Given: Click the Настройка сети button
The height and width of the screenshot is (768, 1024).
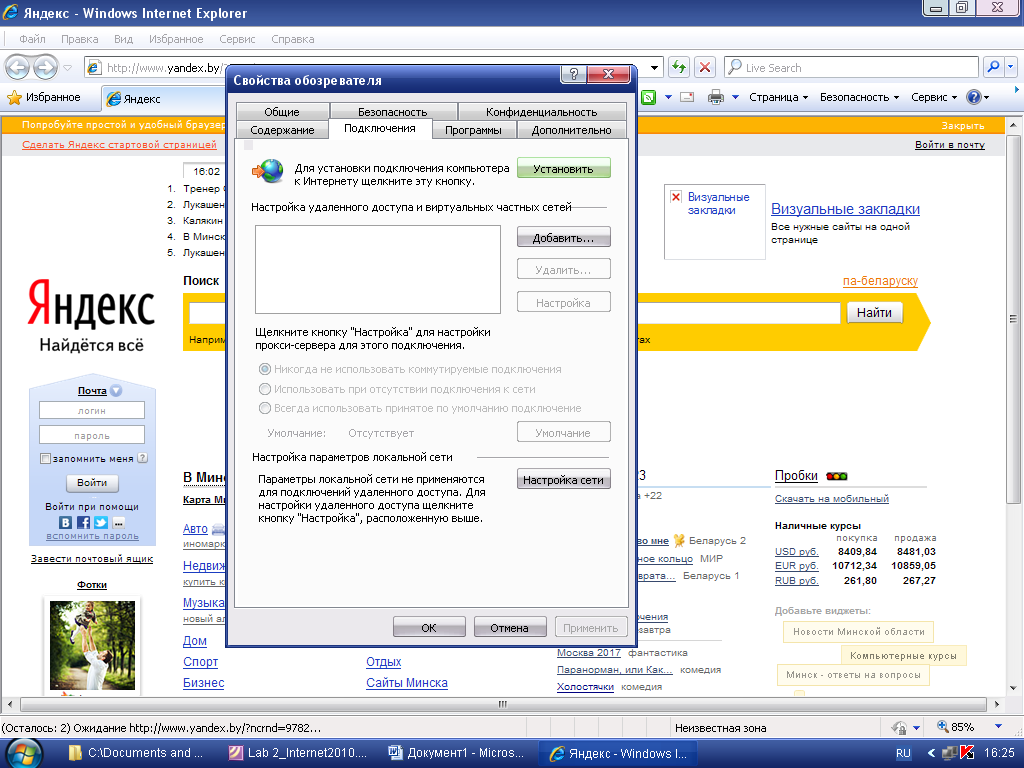Looking at the screenshot, I should coord(564,479).
